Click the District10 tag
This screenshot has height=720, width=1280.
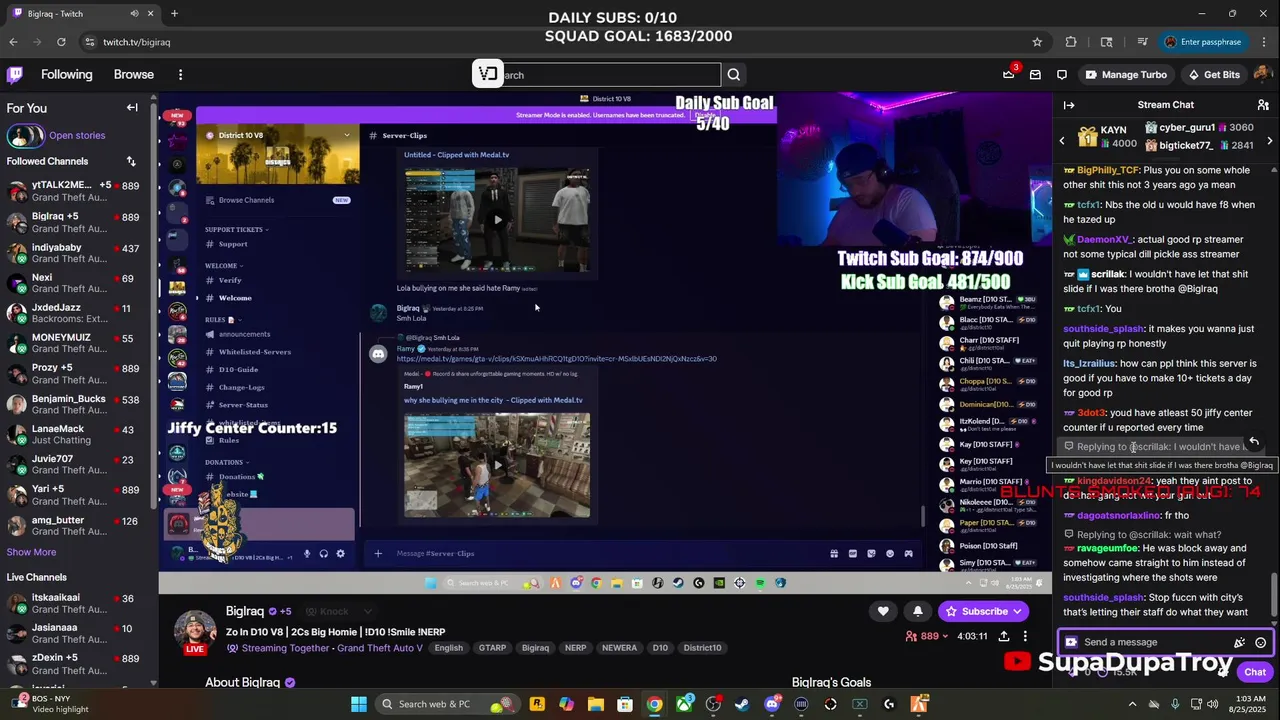(x=702, y=648)
